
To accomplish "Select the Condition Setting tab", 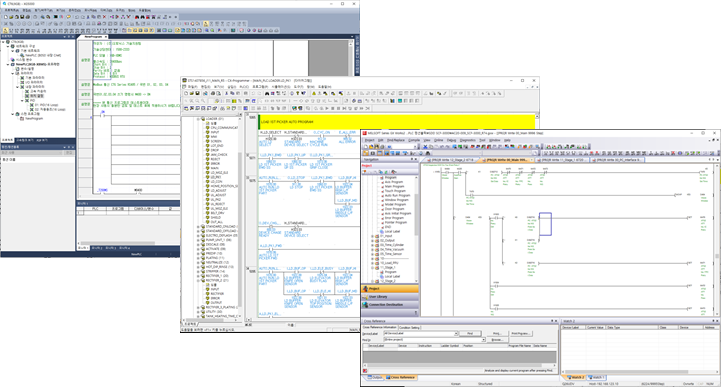I will tap(409, 328).
